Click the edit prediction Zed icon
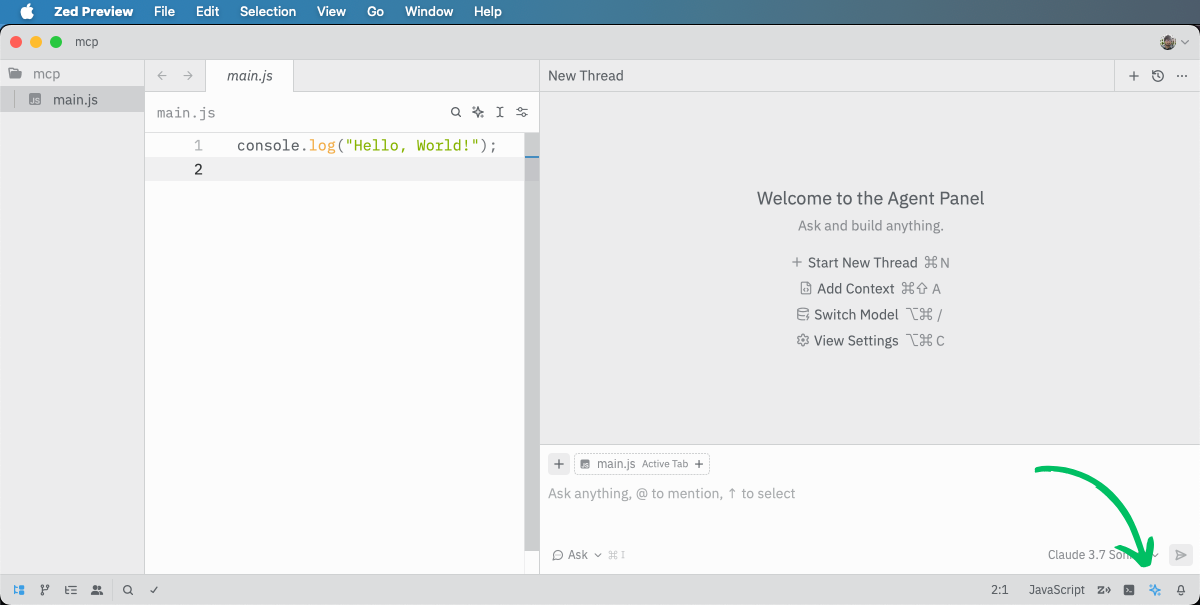 point(1104,590)
